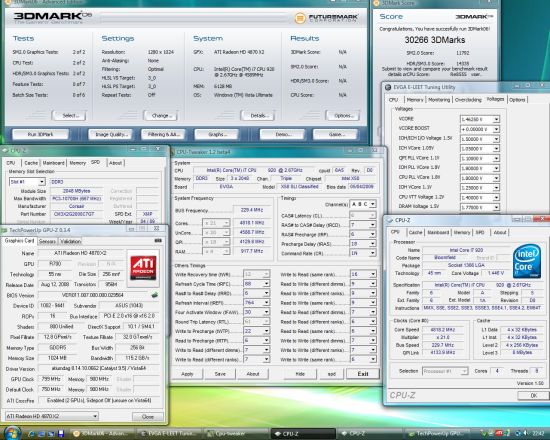Switch to the Memory tab in E-LEET
The width and height of the screenshot is (550, 440).
point(415,100)
